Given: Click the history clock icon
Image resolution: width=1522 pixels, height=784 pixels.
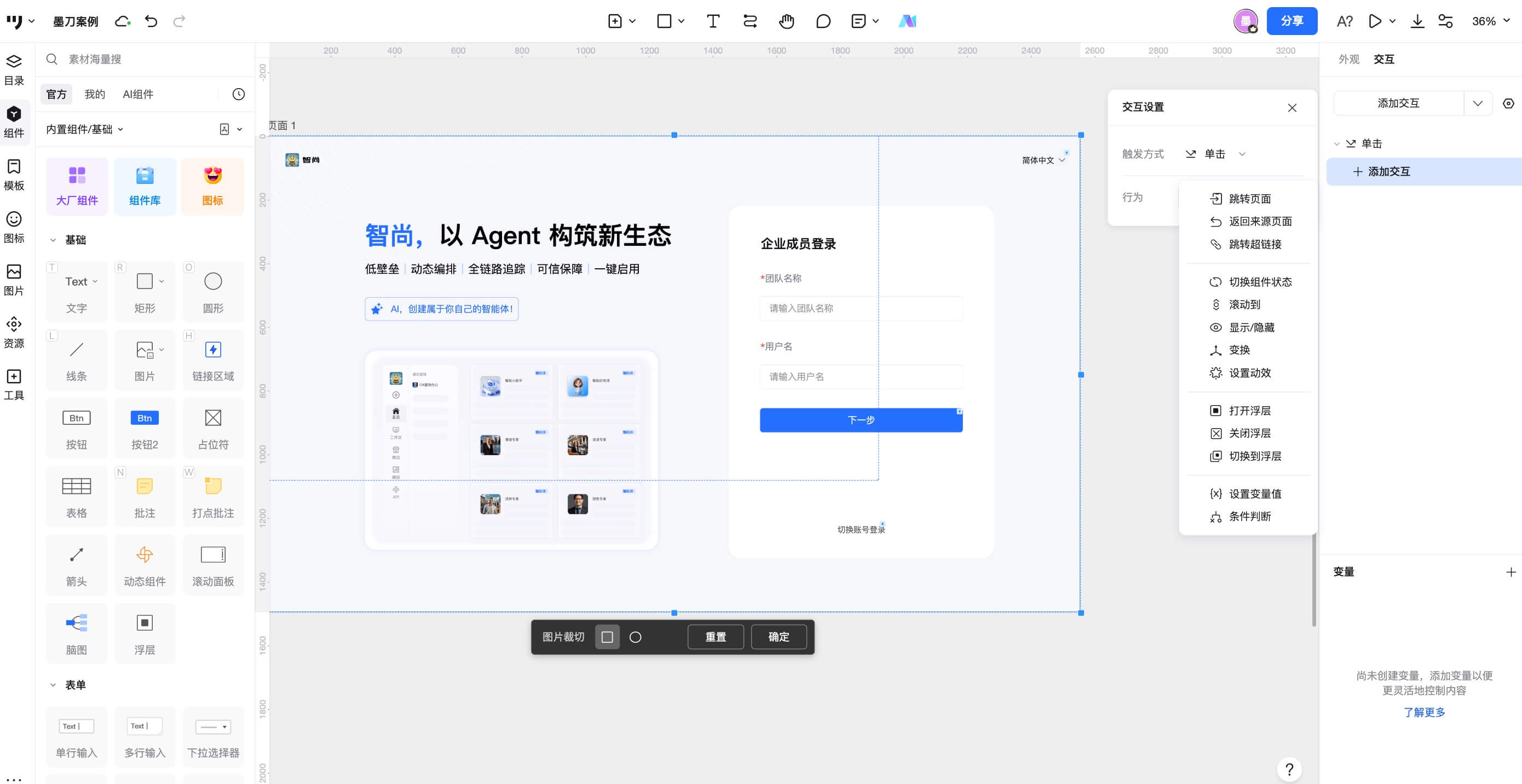Looking at the screenshot, I should (238, 95).
